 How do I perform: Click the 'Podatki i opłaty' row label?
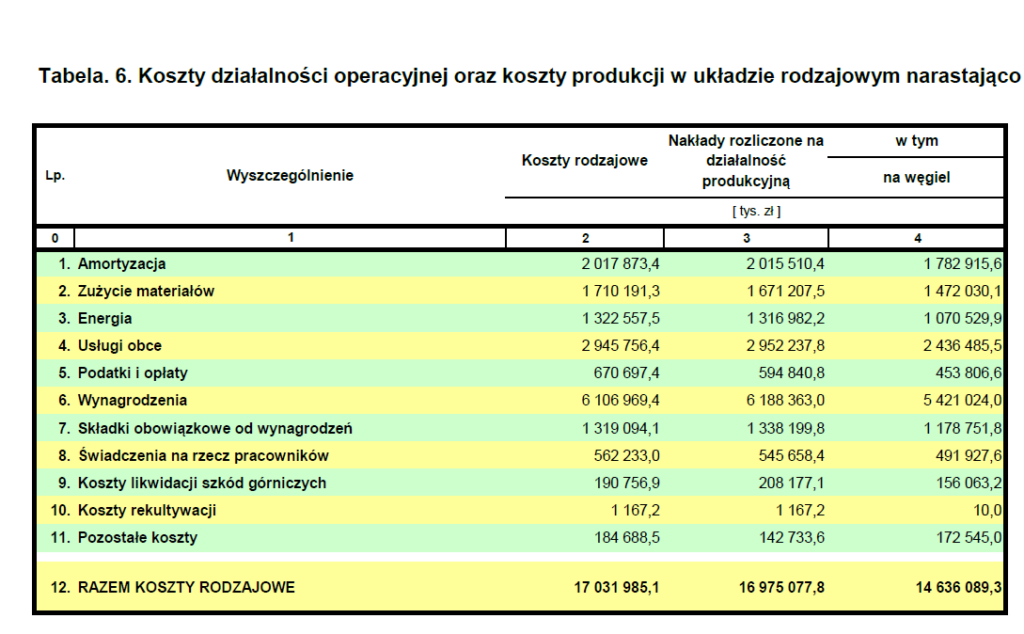tap(133, 373)
